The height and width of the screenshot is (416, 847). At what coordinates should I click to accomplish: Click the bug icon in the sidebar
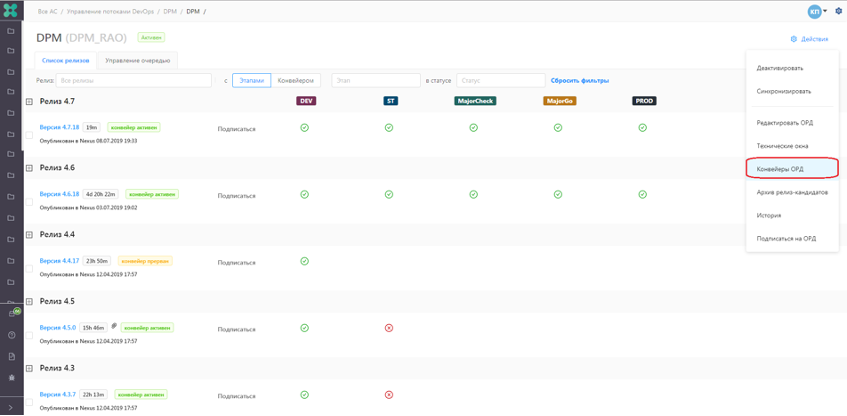coord(12,377)
